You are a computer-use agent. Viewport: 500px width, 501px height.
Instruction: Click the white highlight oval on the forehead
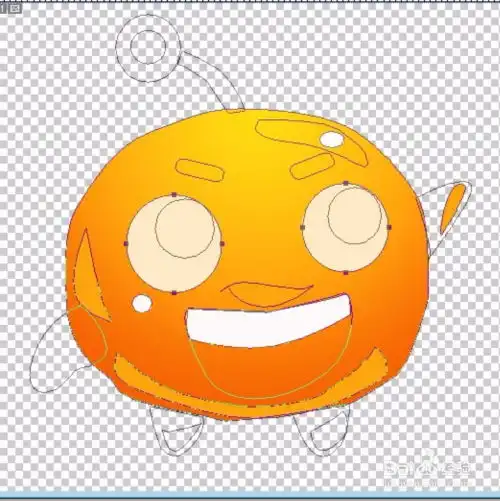pyautogui.click(x=331, y=139)
